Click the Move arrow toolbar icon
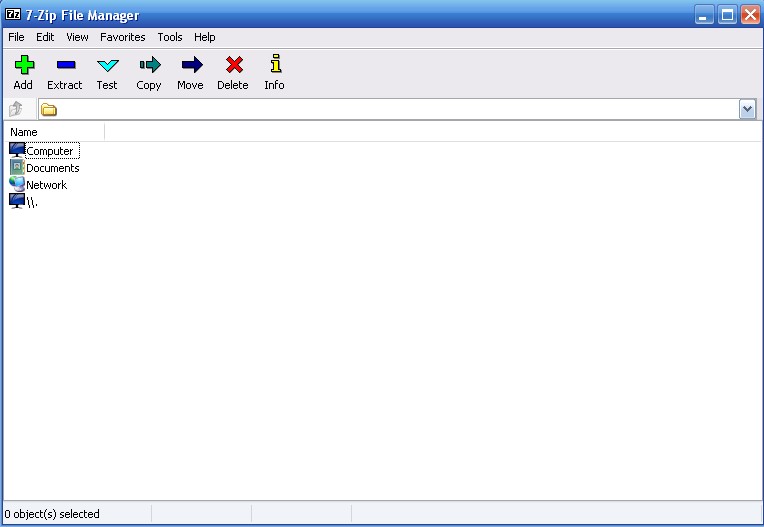Screen dimensions: 764x527 (190, 66)
